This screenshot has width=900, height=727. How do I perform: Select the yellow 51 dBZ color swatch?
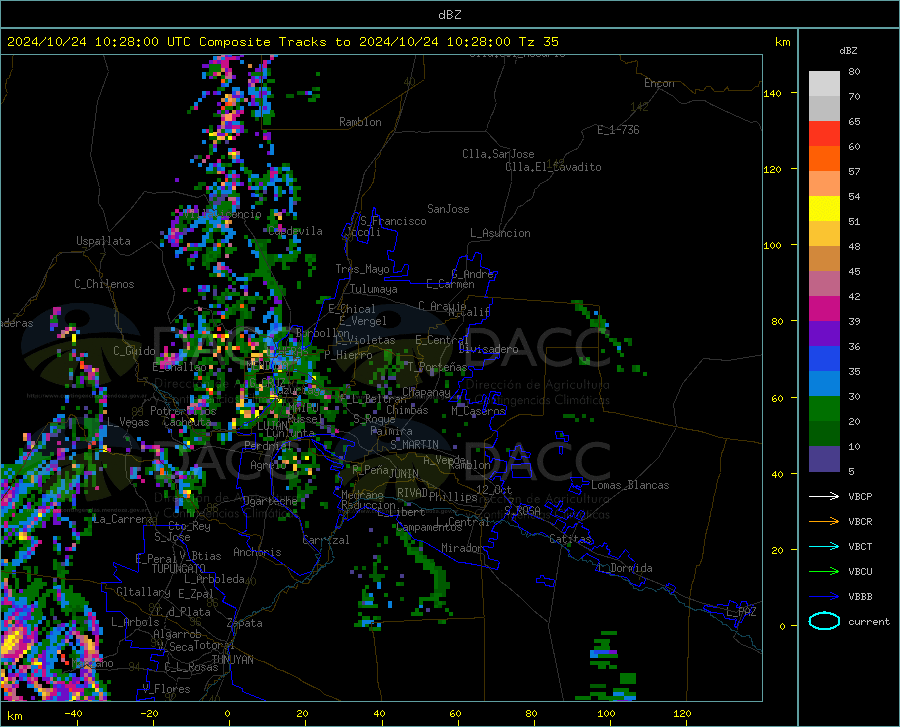click(824, 209)
